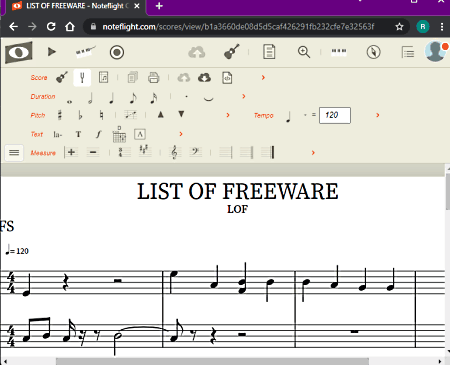Select eighth note duration
Viewport: 450px width, 365px height.
tap(133, 98)
